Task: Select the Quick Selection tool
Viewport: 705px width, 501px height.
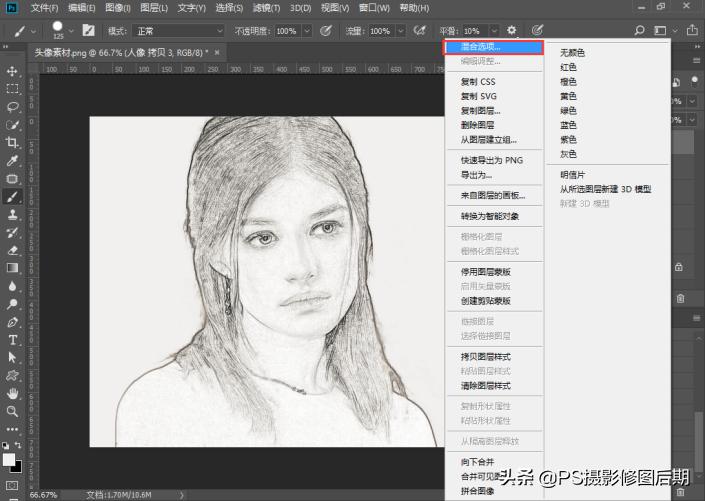Action: [12, 125]
